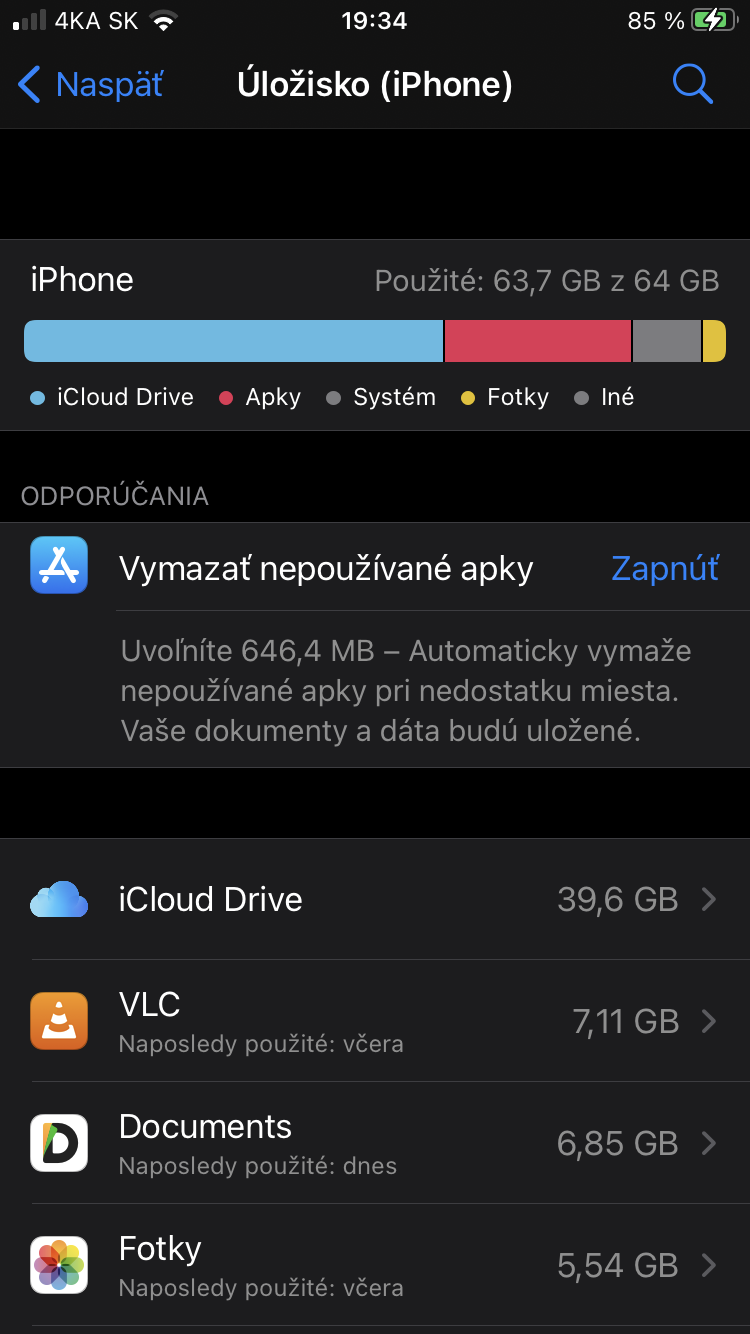Go back with Naspäť

[90, 85]
